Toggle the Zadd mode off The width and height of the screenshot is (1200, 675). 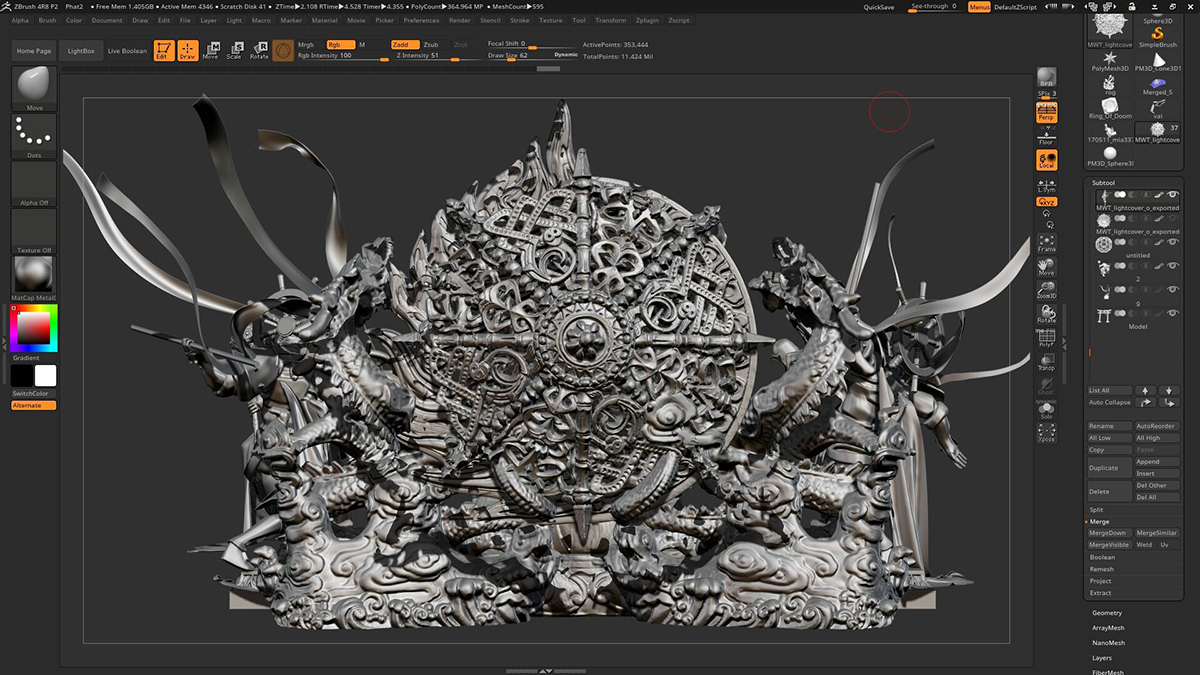tap(404, 44)
